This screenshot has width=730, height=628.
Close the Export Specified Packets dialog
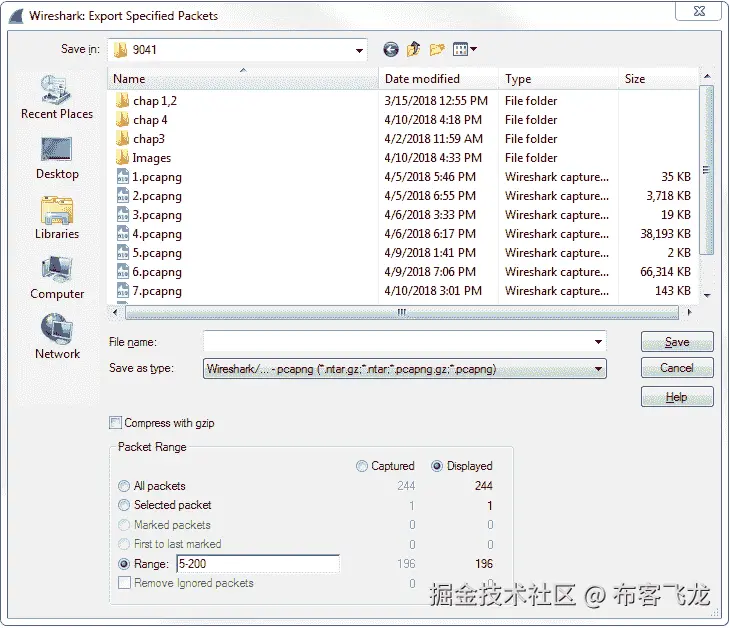tap(699, 11)
